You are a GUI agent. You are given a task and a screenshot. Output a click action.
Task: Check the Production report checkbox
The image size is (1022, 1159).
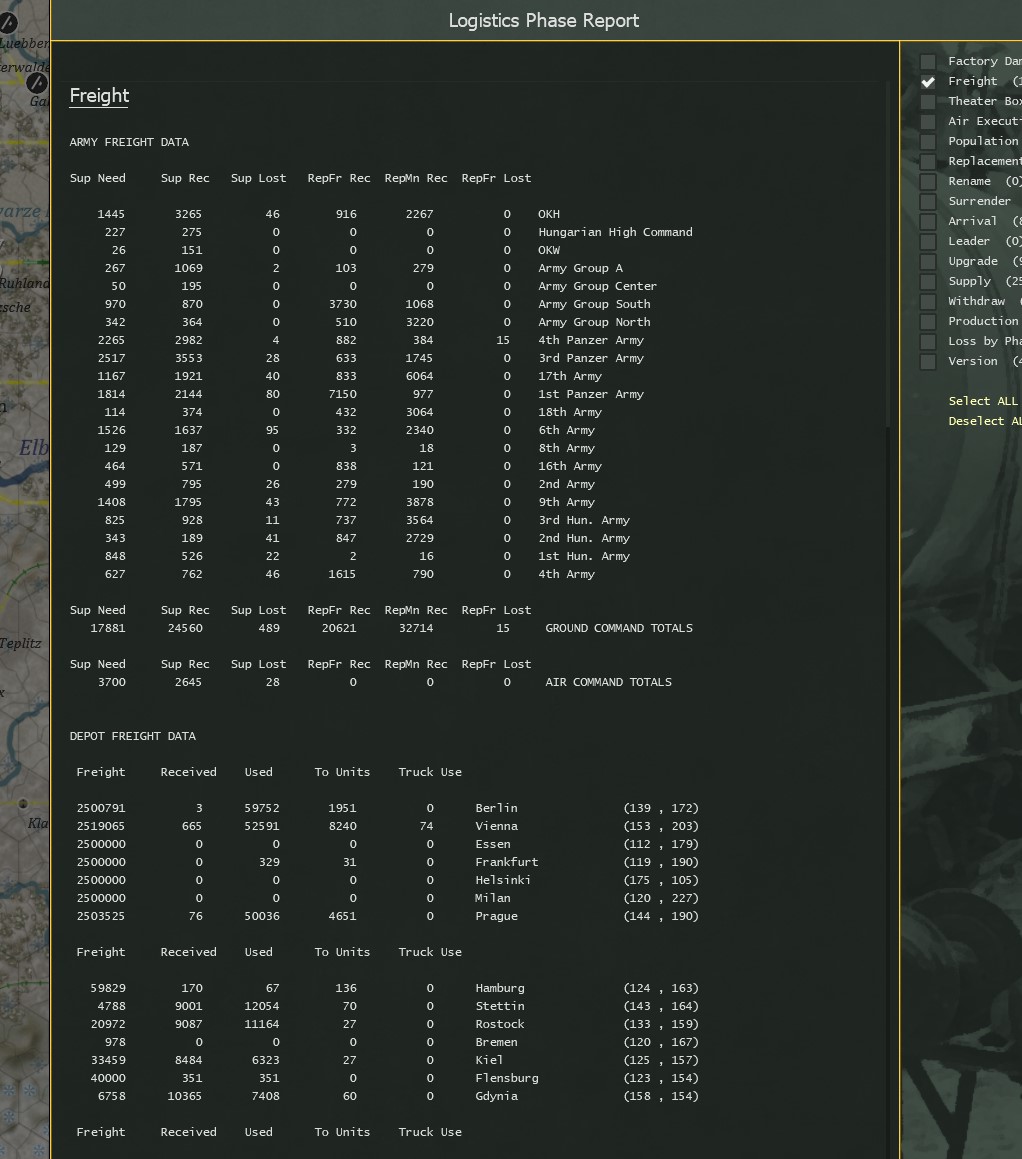click(928, 321)
